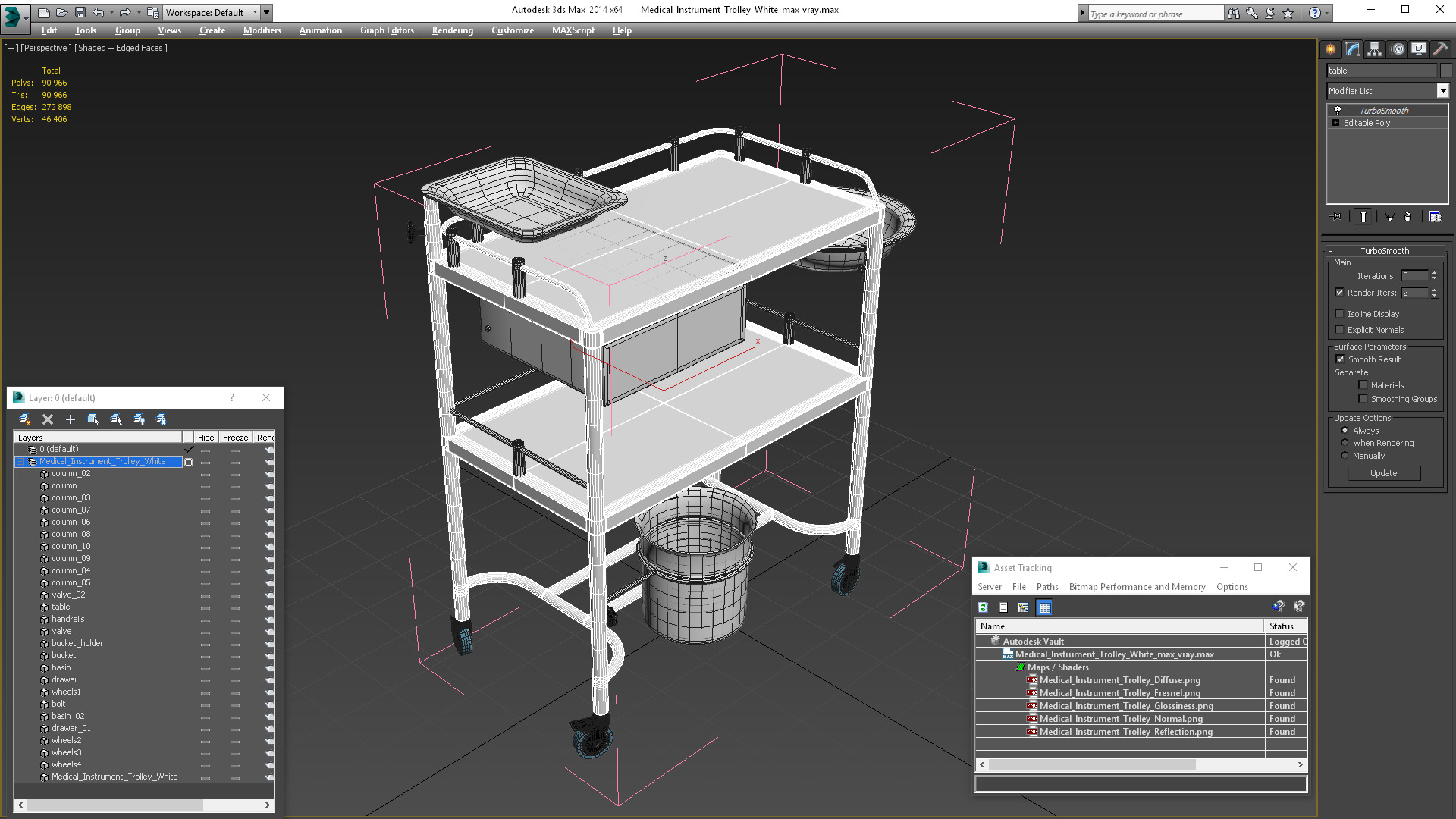This screenshot has height=819, width=1456.
Task: Click the Save File icon
Action: click(x=80, y=12)
